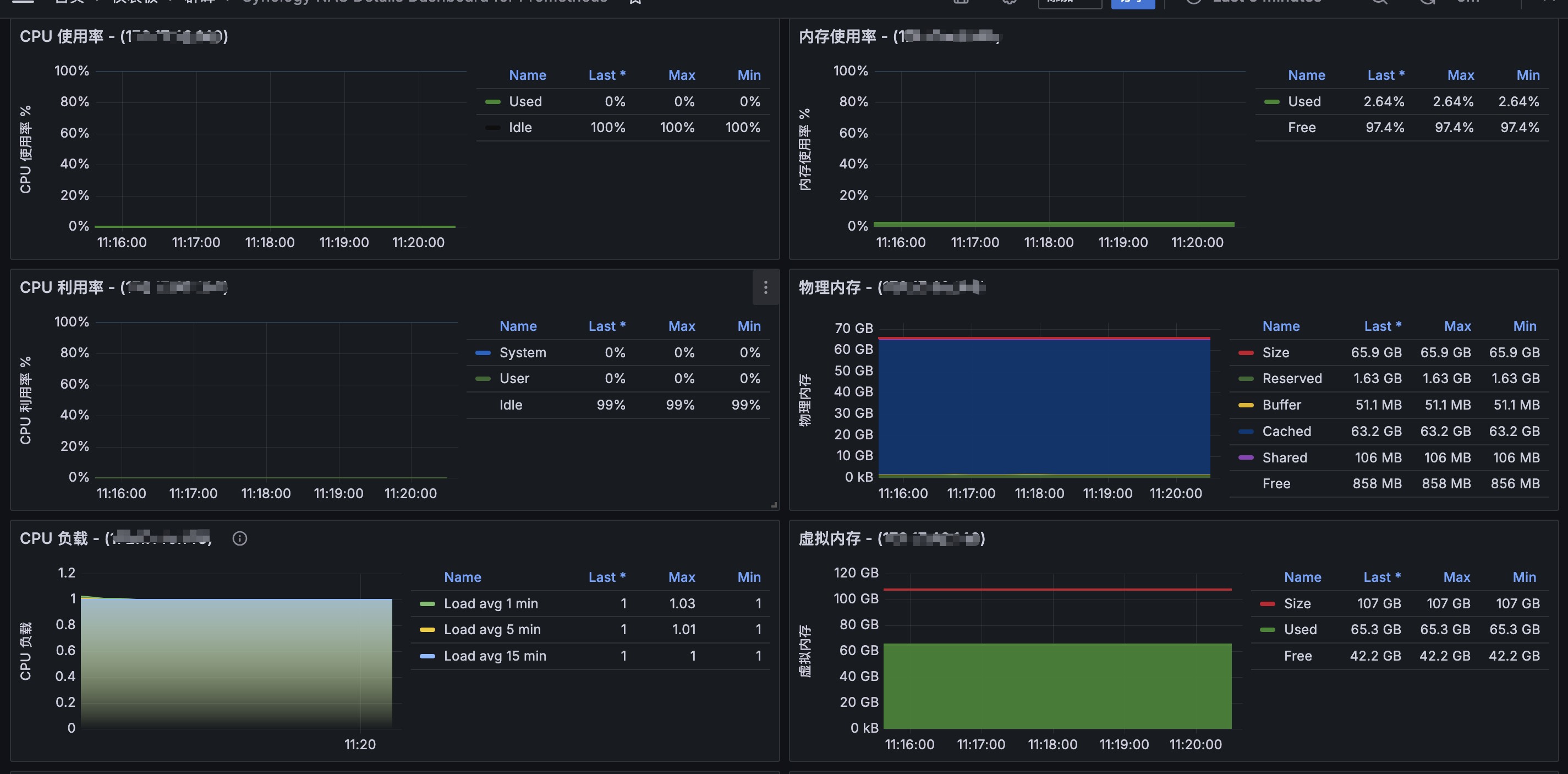Click the info icon beside CPU 负载 title
The width and height of the screenshot is (1568, 774).
pos(239,538)
